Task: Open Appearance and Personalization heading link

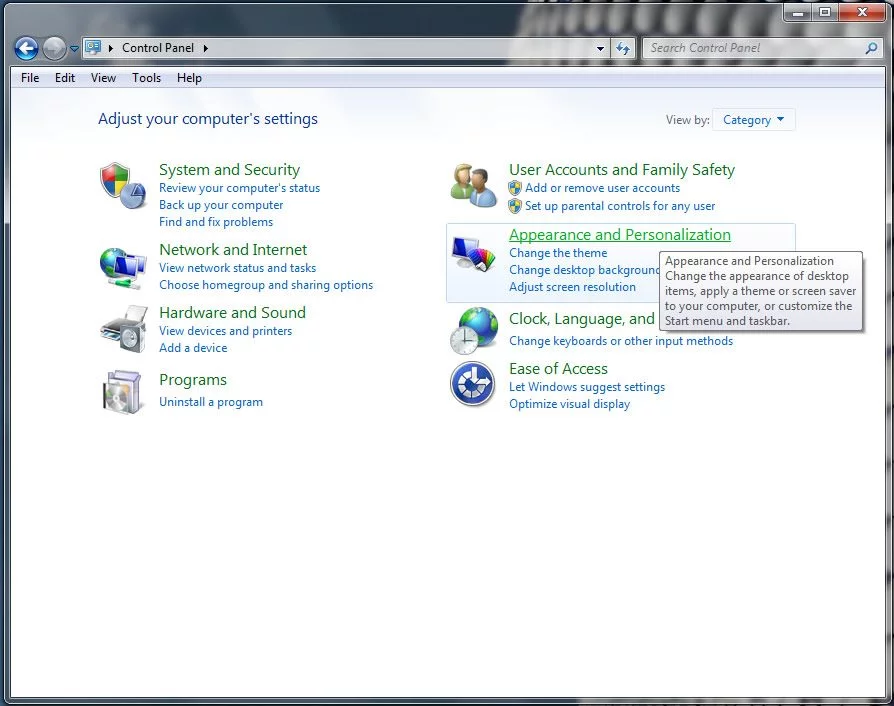Action: coord(620,235)
